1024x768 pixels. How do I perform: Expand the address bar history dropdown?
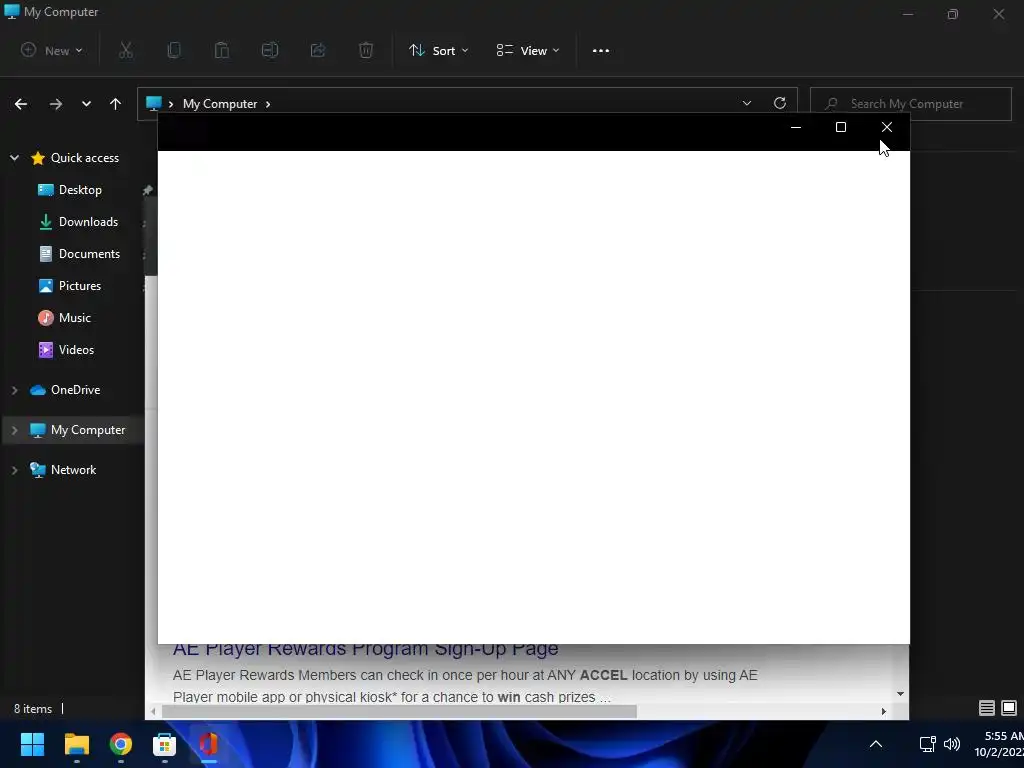tap(746, 103)
